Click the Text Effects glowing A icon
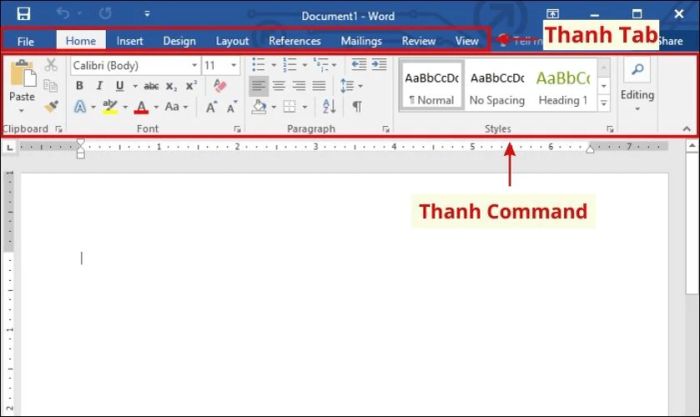The width and height of the screenshot is (700, 417). (80, 107)
